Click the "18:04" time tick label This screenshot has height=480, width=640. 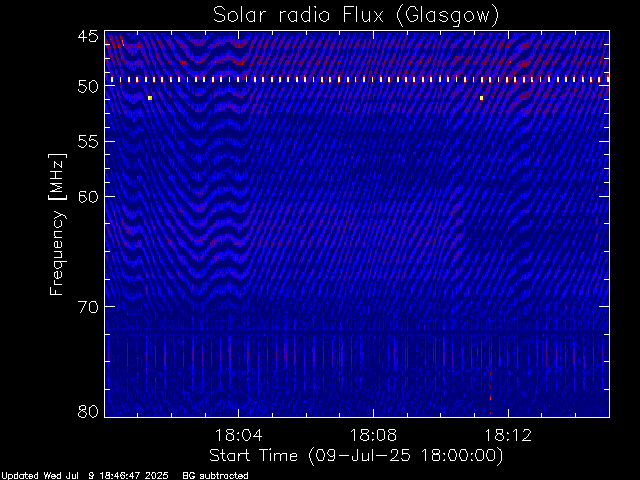click(x=238, y=435)
